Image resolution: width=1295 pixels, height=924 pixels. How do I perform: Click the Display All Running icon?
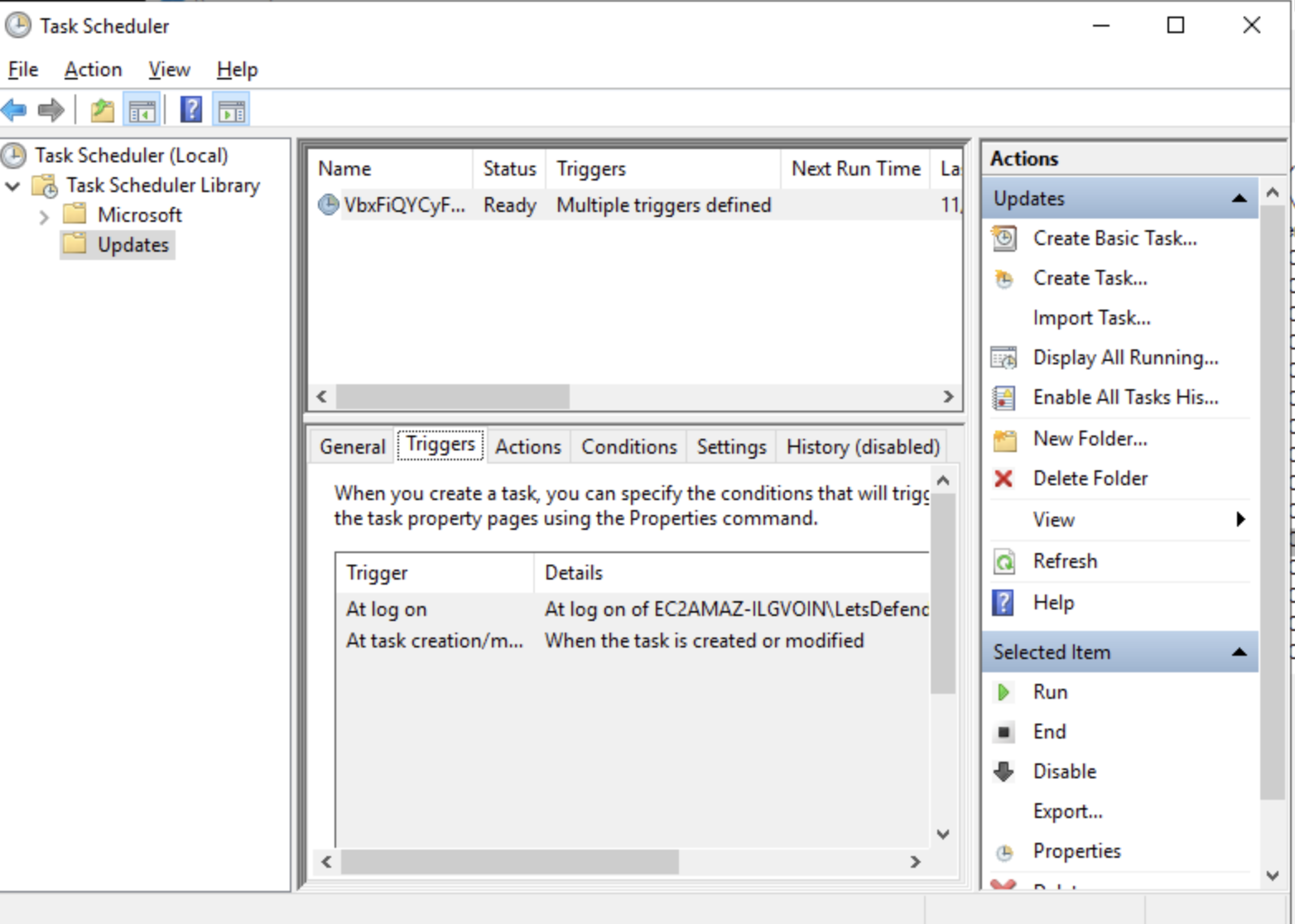point(1004,358)
